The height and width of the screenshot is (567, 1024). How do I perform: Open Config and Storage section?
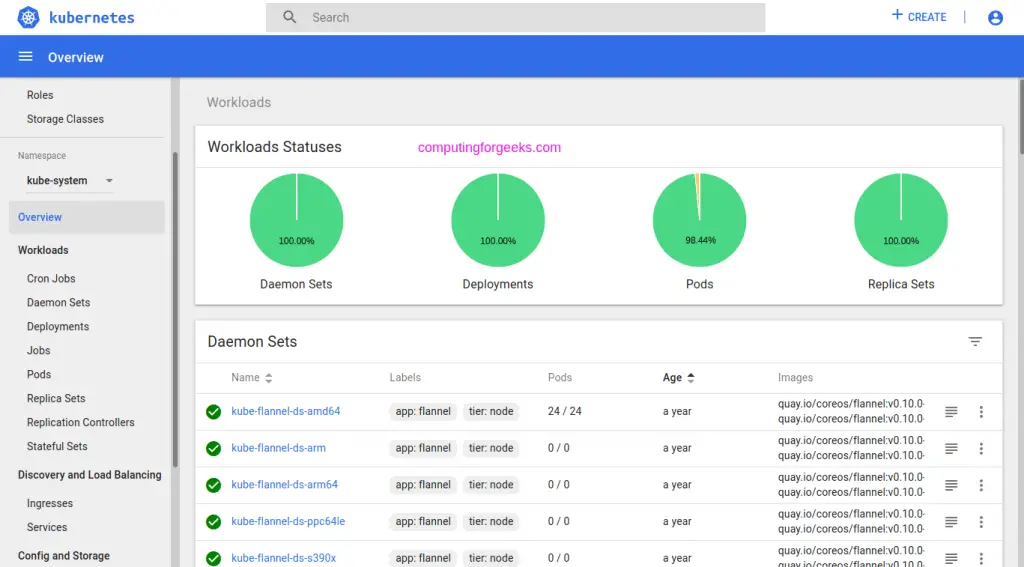coord(63,556)
